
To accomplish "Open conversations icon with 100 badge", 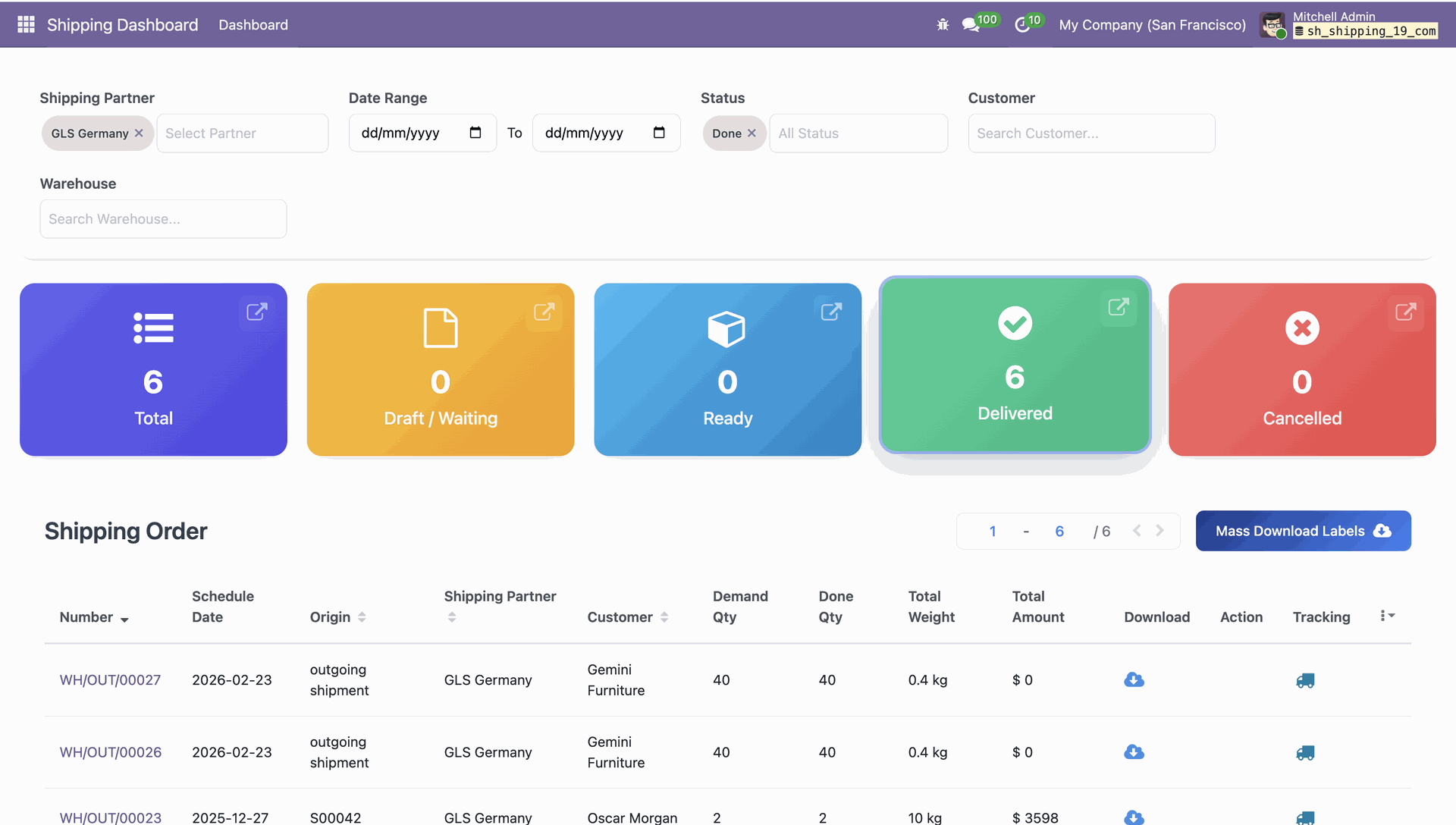I will (x=970, y=24).
